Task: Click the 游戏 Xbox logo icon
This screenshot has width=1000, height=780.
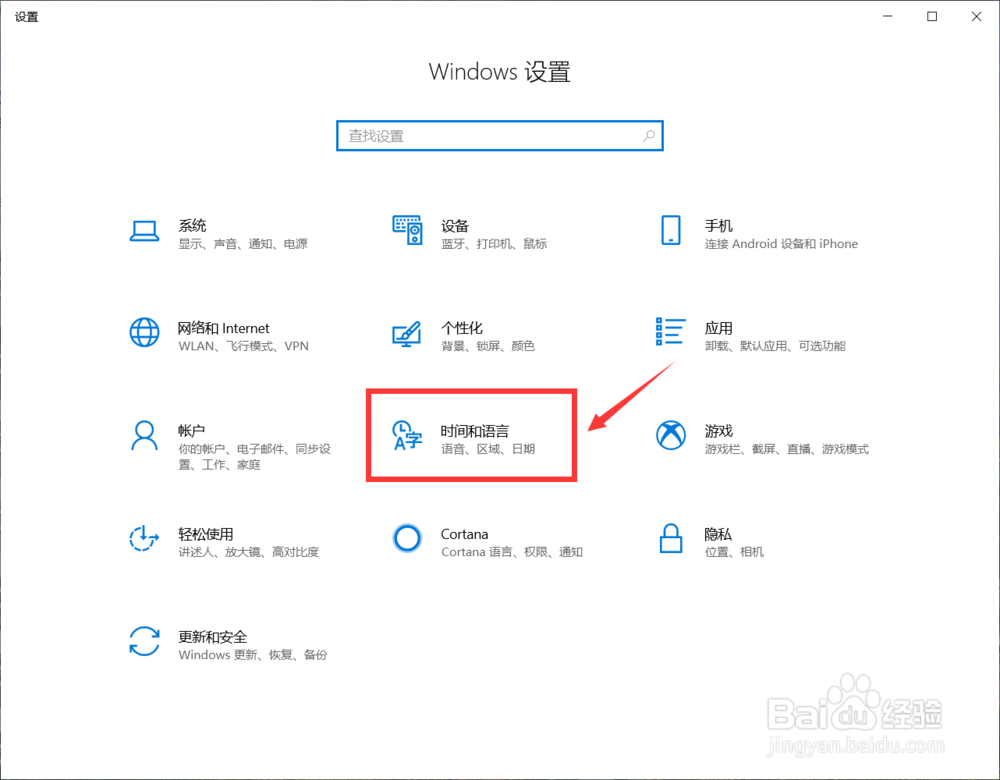Action: click(670, 436)
